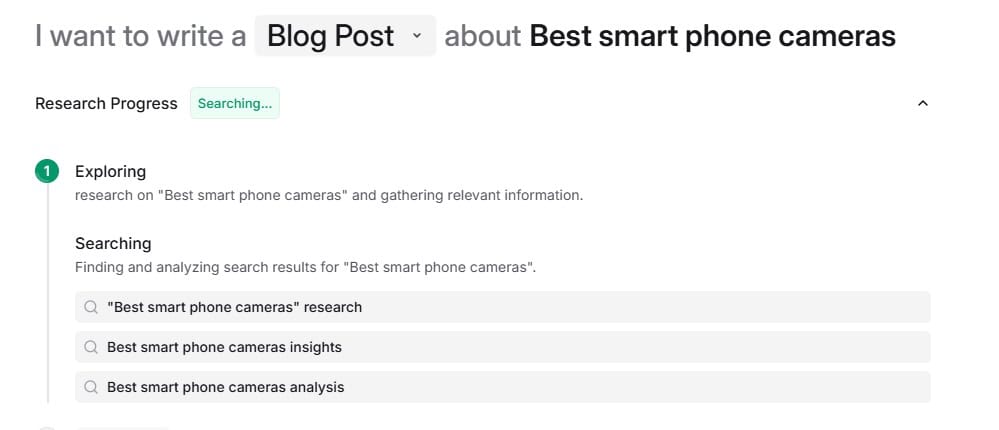Image resolution: width=999 pixels, height=430 pixels.
Task: Click the Searching sub-step heading
Action: [x=113, y=243]
